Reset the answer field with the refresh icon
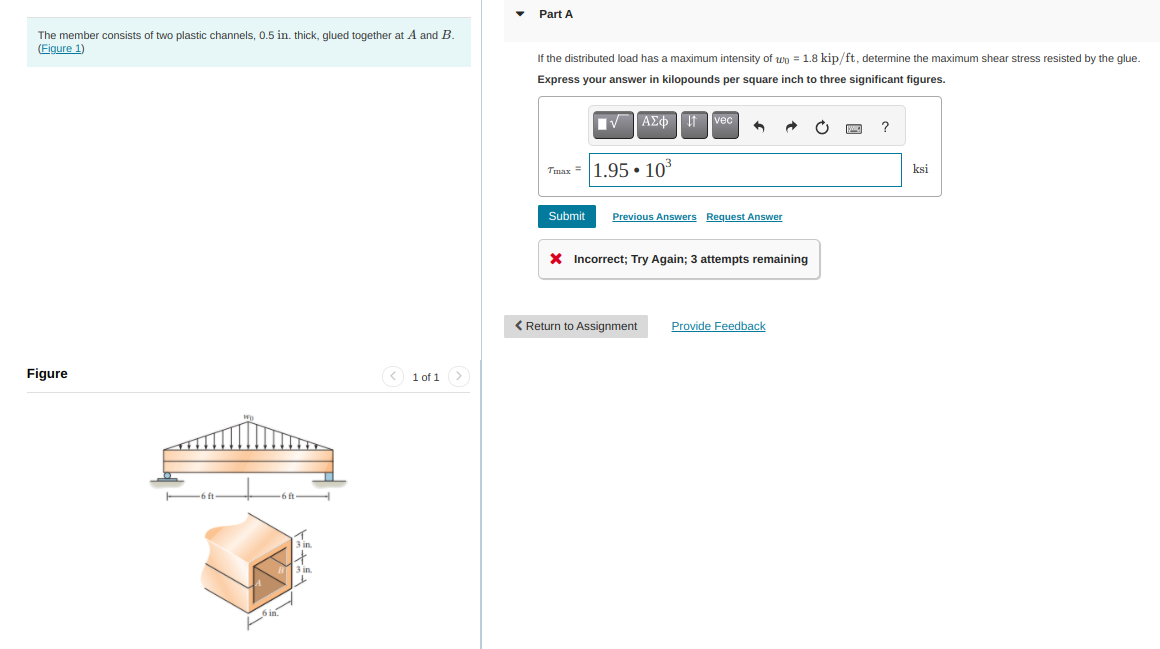The image size is (1160, 649). (x=822, y=126)
